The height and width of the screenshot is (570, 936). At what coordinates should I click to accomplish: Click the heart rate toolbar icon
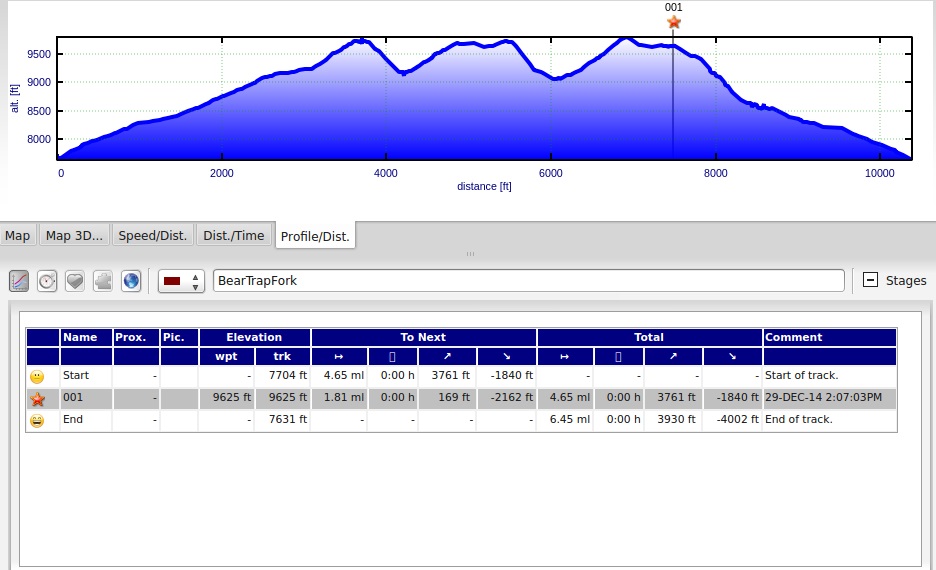[x=75, y=281]
